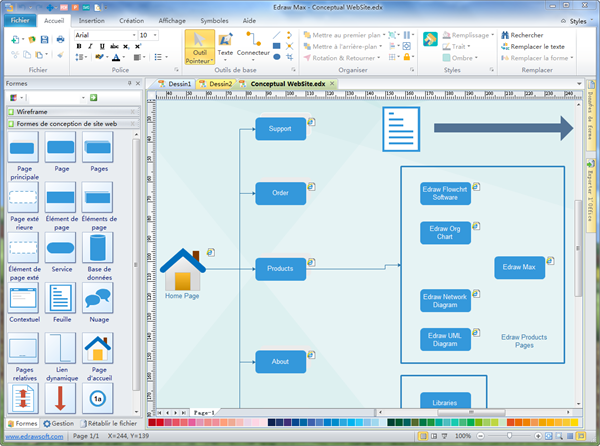Close the Conceptual WebSite.edx tab
The height and width of the screenshot is (446, 600).
[332, 83]
